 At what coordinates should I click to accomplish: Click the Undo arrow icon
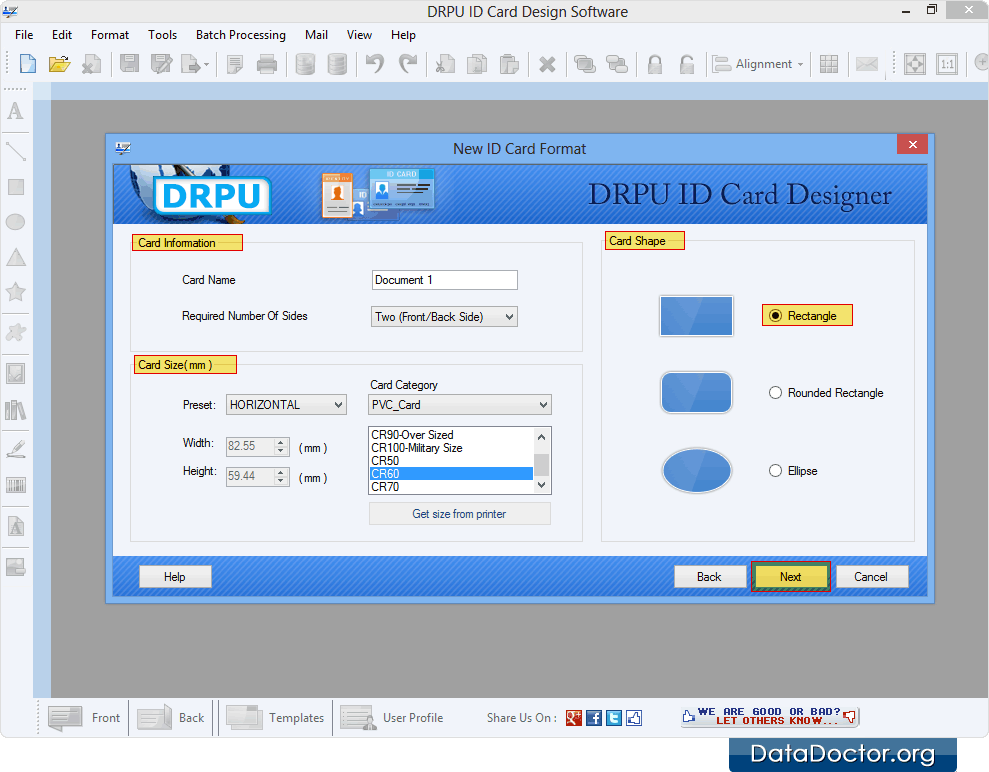[x=375, y=64]
